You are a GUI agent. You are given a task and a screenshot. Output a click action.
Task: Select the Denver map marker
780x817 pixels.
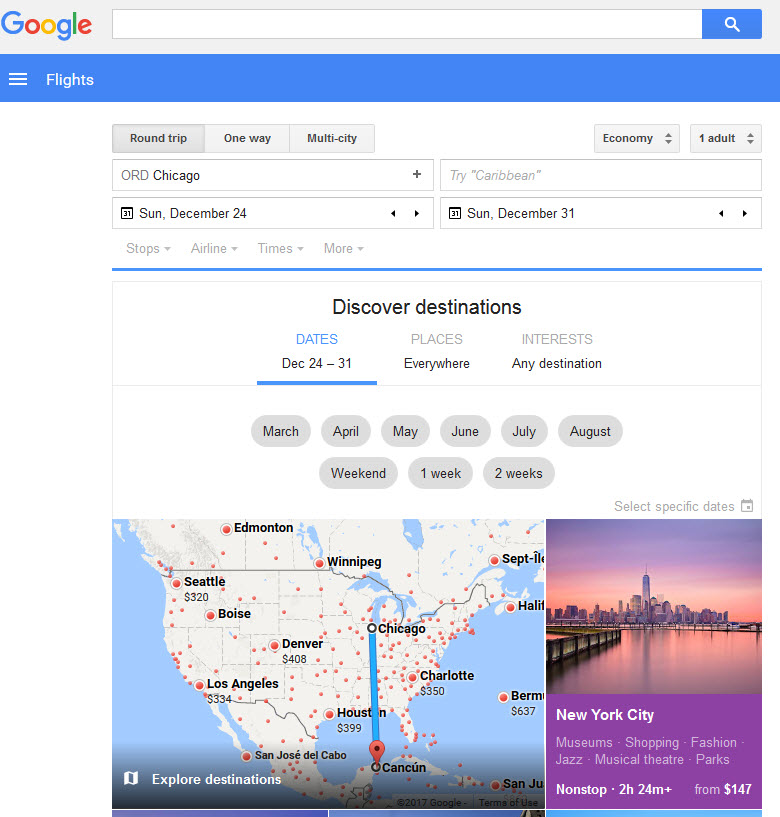(x=275, y=646)
